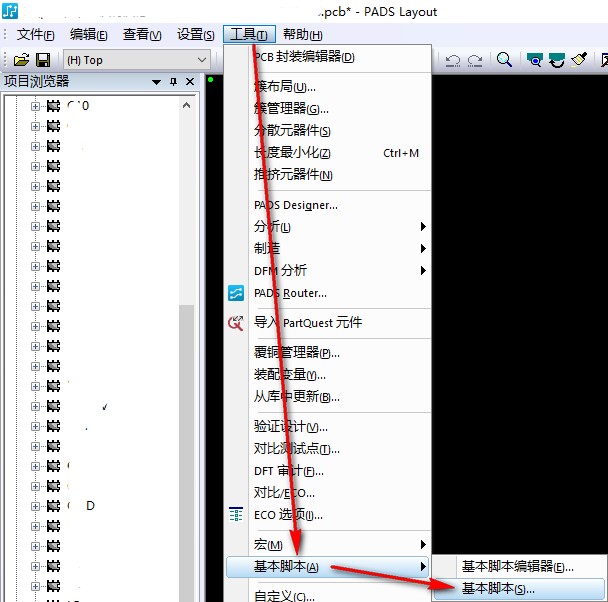Close the 工具(T) menu
The image size is (608, 602).
tap(249, 34)
